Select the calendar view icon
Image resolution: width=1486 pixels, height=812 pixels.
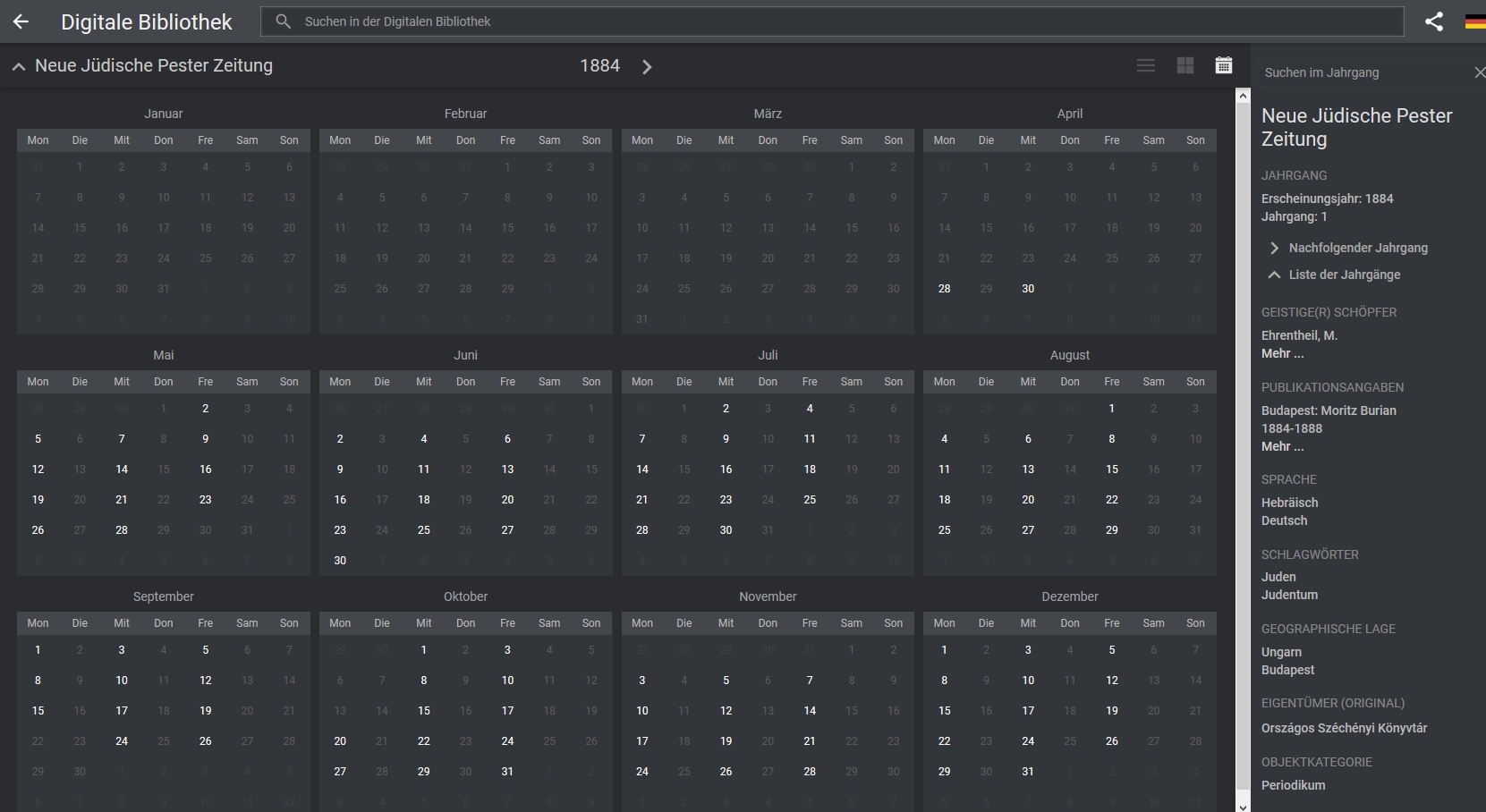tap(1224, 65)
